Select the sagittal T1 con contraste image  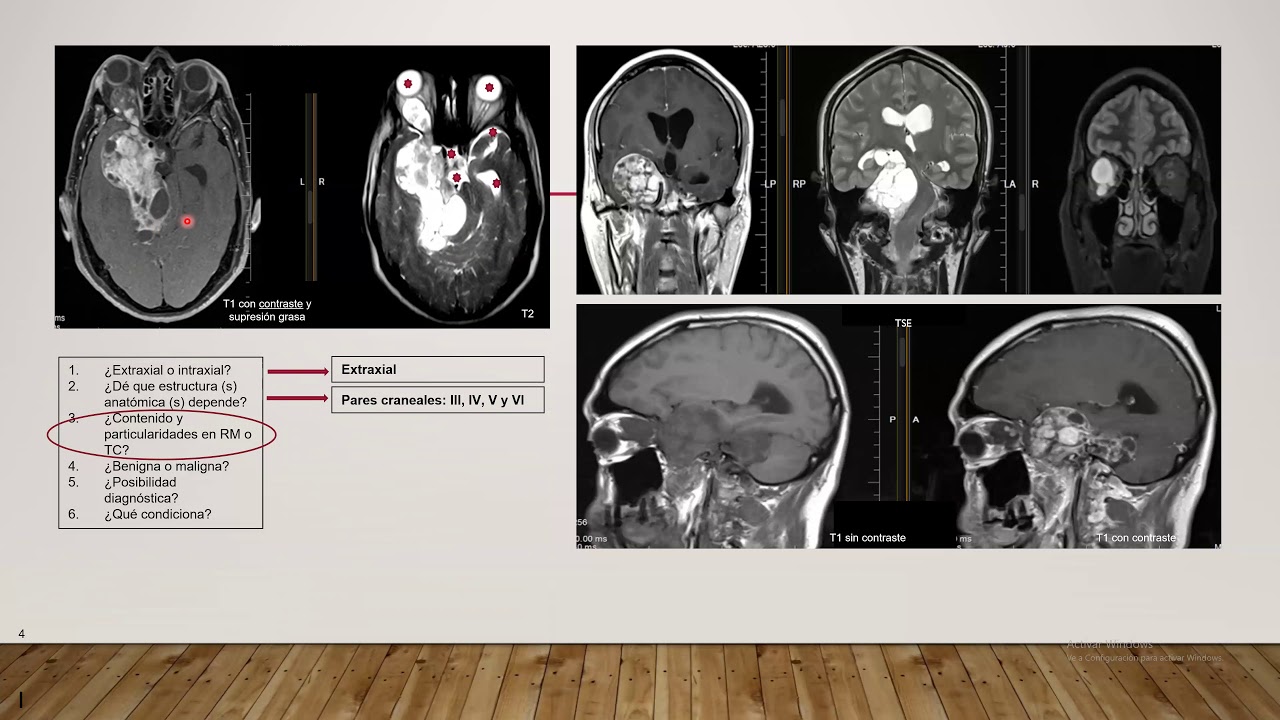tap(1084, 427)
